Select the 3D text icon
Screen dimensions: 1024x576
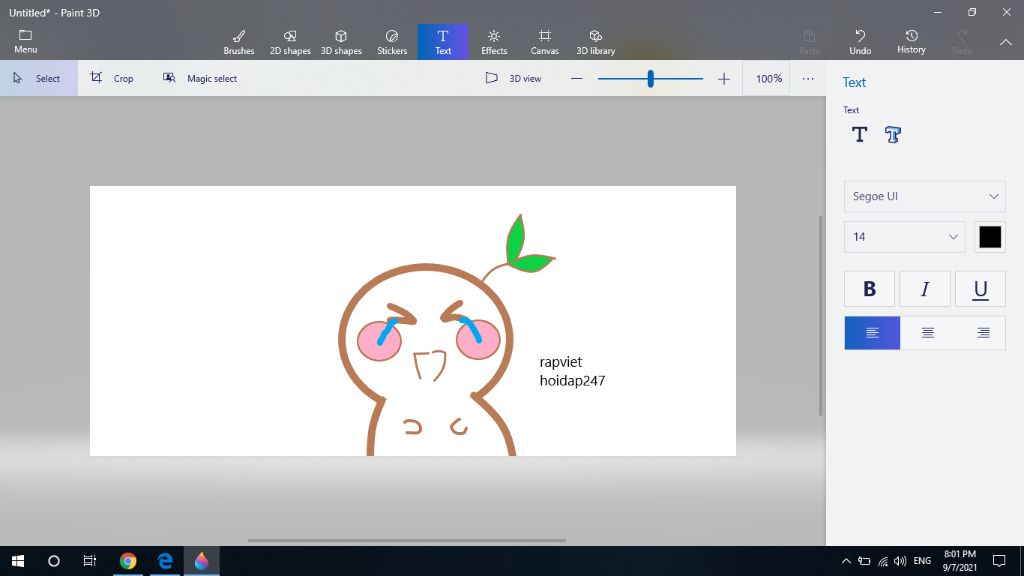(x=893, y=135)
